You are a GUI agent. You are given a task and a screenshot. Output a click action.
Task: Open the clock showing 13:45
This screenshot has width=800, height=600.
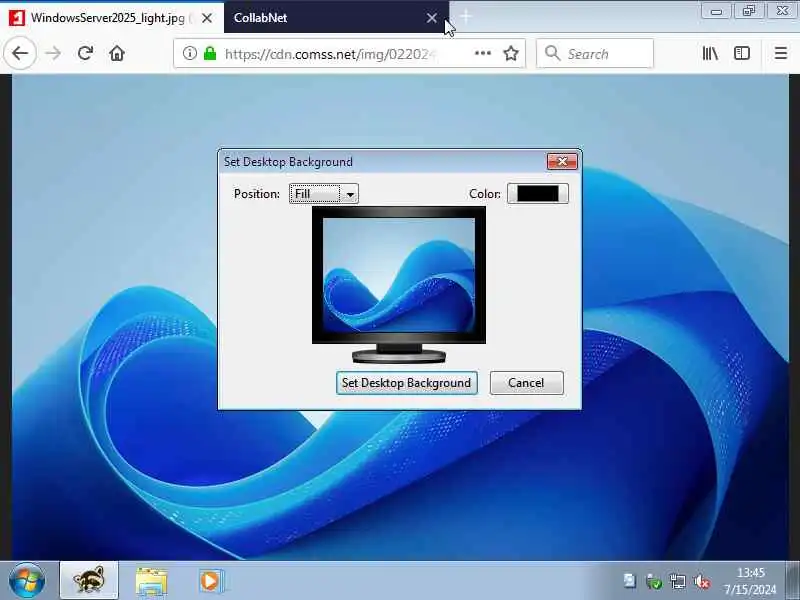(x=751, y=581)
